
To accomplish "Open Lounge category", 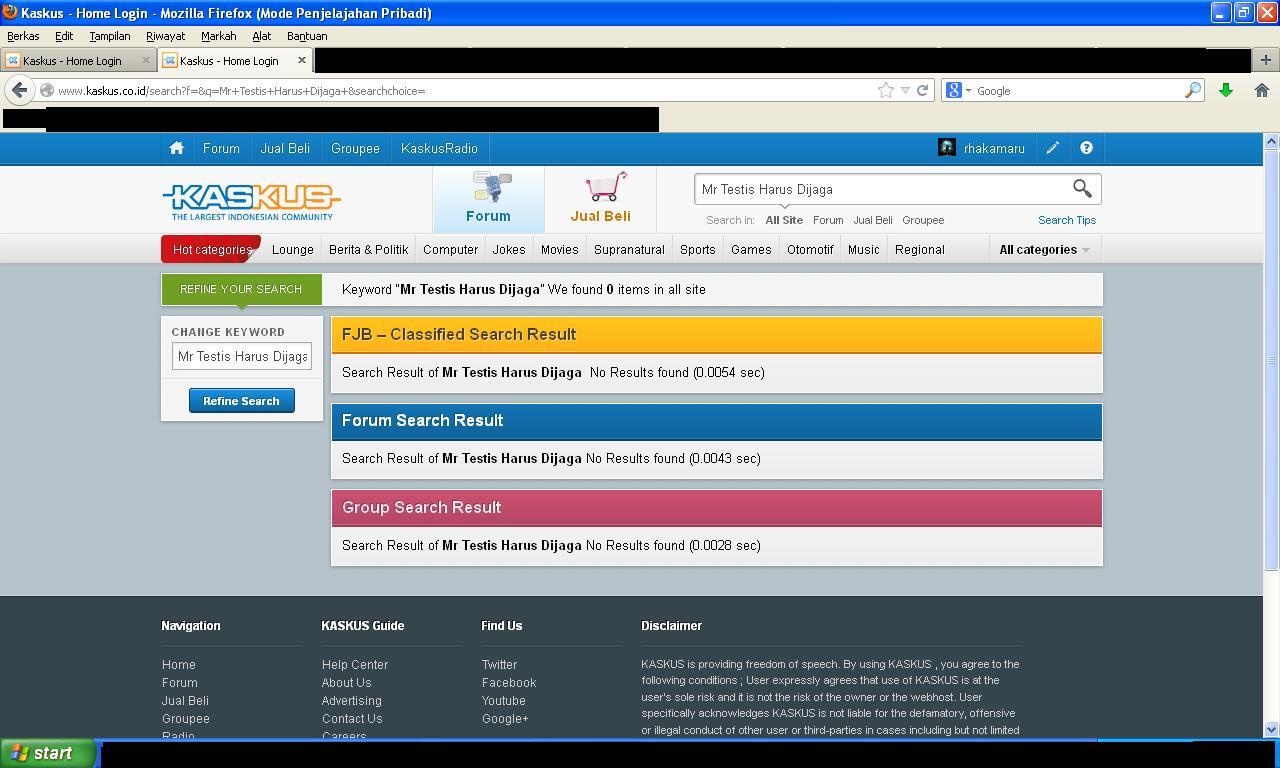I will pyautogui.click(x=293, y=249).
